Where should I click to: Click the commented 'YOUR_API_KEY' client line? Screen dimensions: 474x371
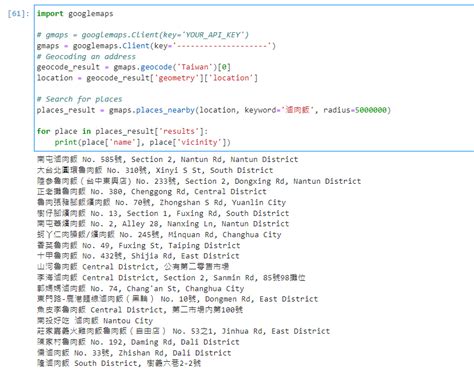[x=143, y=35]
